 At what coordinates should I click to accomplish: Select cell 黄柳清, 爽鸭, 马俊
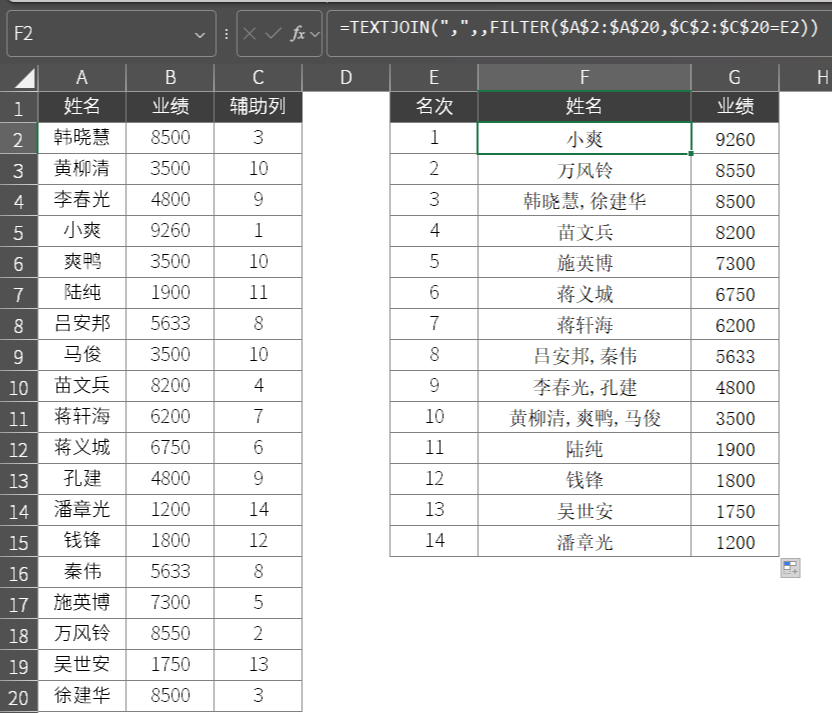(584, 418)
